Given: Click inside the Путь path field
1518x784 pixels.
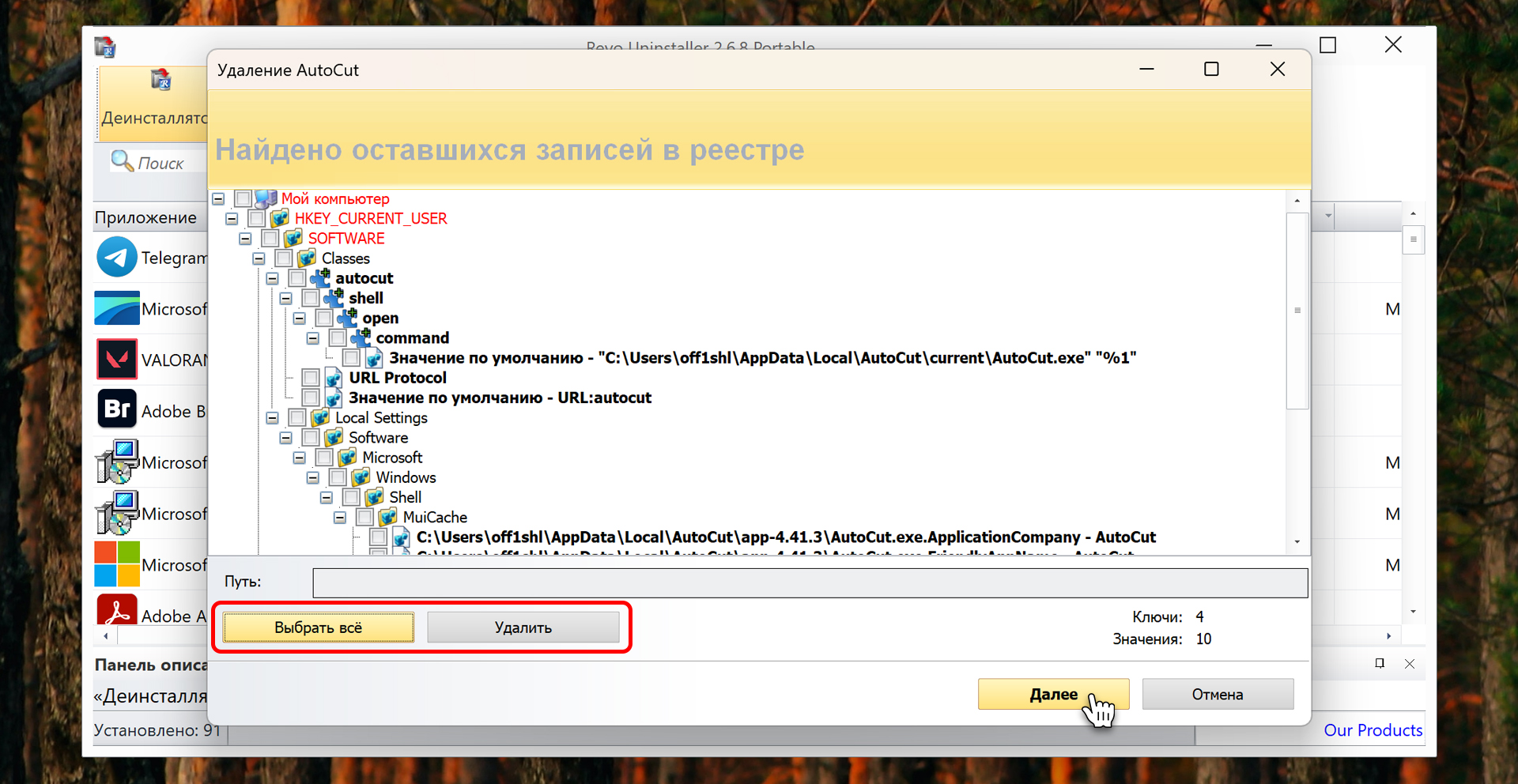Looking at the screenshot, I should pyautogui.click(x=810, y=582).
